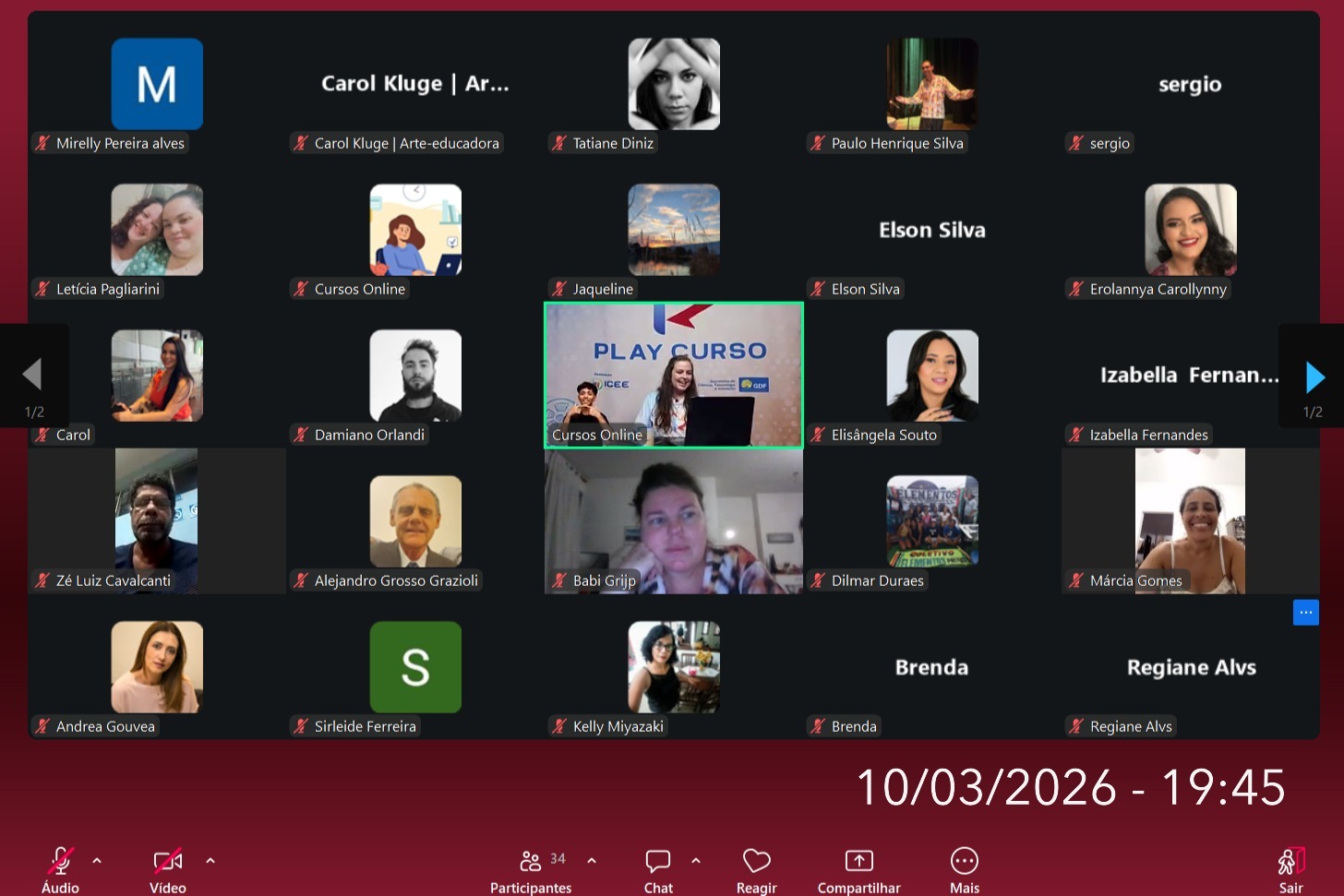Image resolution: width=1344 pixels, height=896 pixels.
Task: Expand video options chevron next to Vídeo
Action: (210, 860)
